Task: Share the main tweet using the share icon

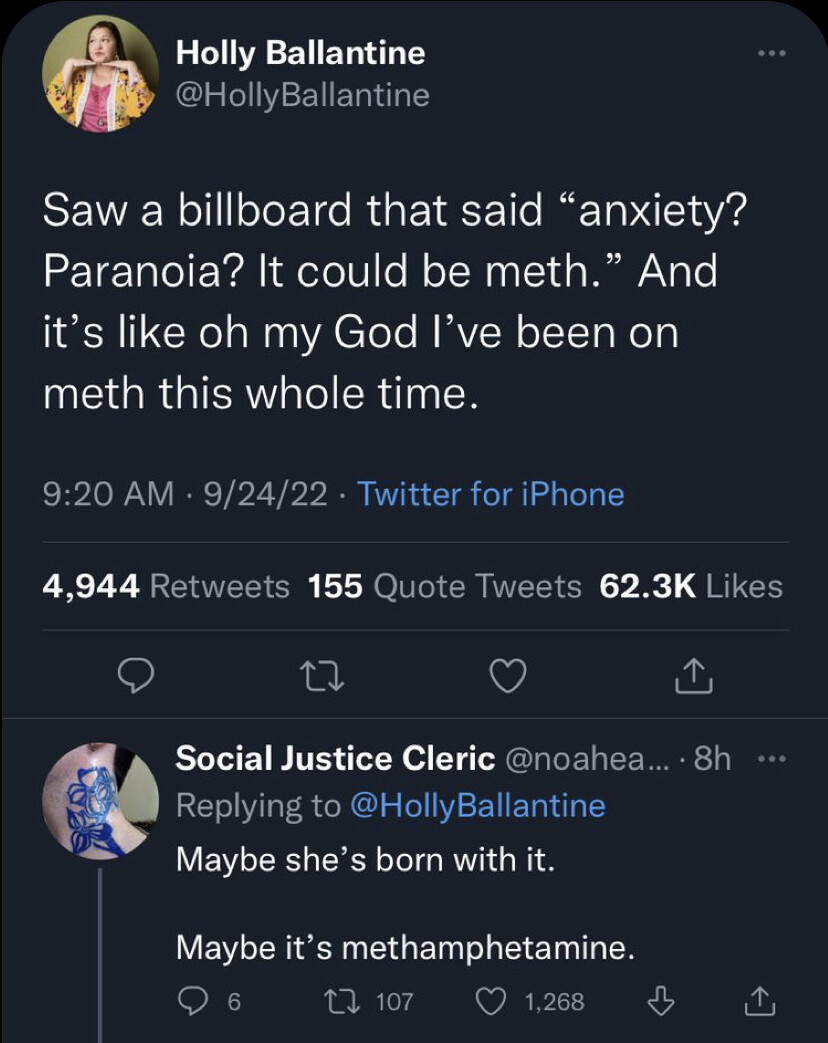Action: (x=692, y=679)
